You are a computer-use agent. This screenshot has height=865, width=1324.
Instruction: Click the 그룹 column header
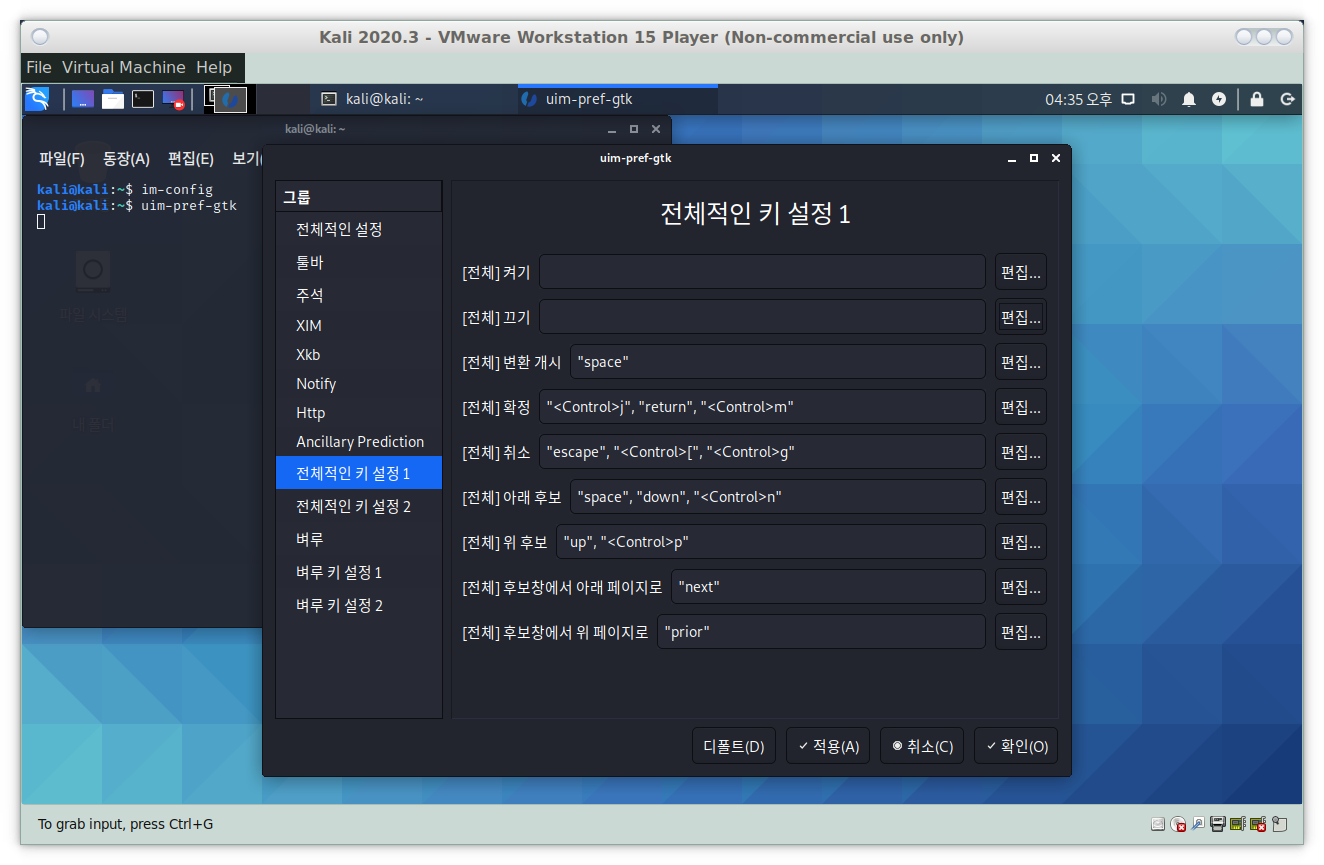[359, 197]
